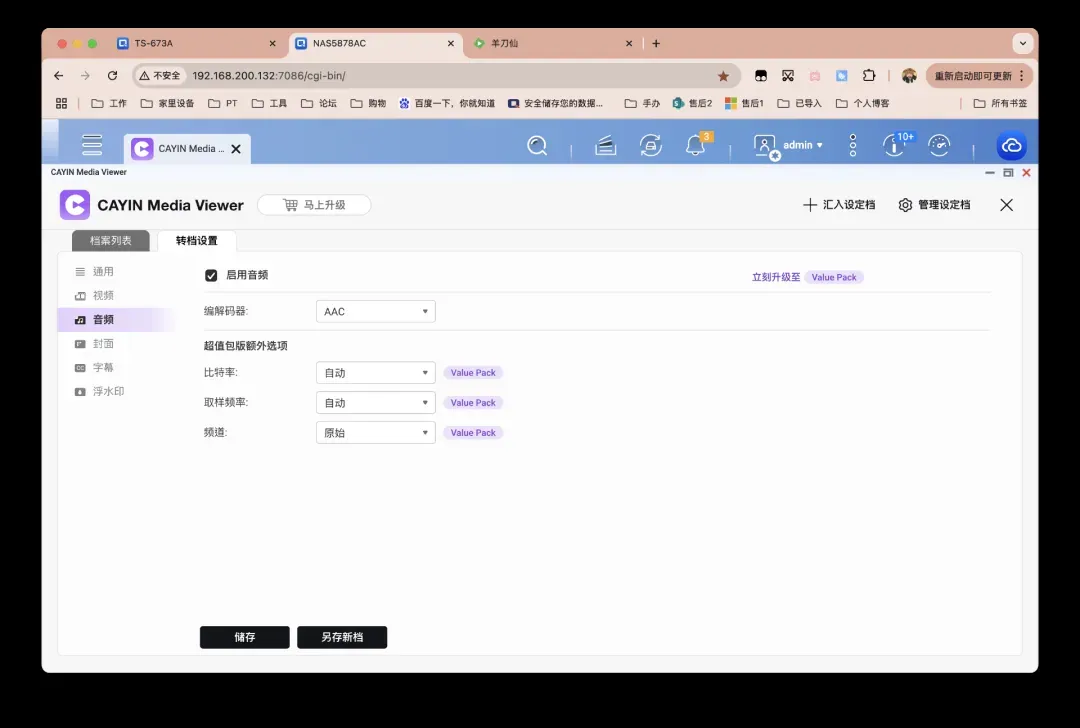
Task: Open the QNAP main menu hamburger icon
Action: tap(92, 145)
